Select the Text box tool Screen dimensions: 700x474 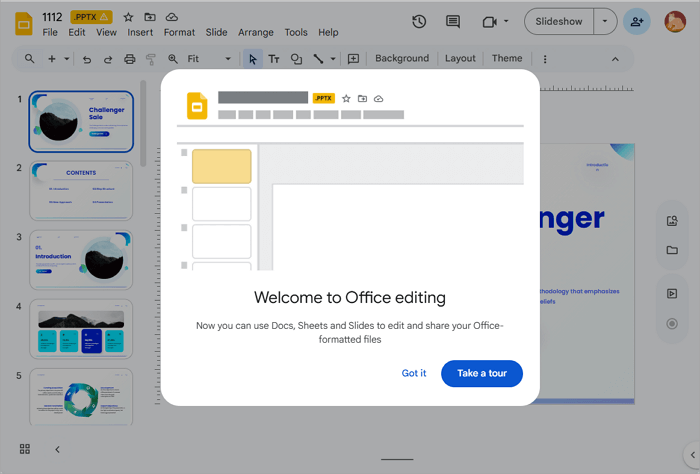274,59
